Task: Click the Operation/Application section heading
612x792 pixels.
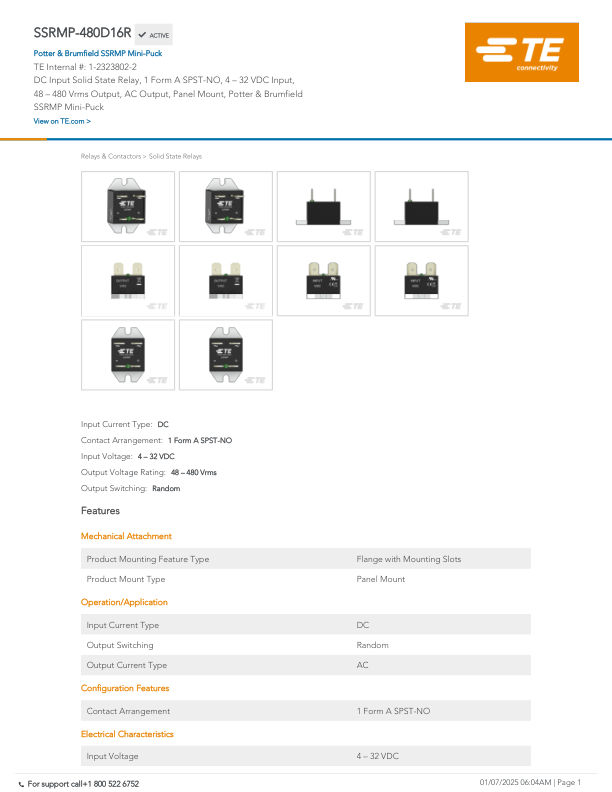Action: 124,602
